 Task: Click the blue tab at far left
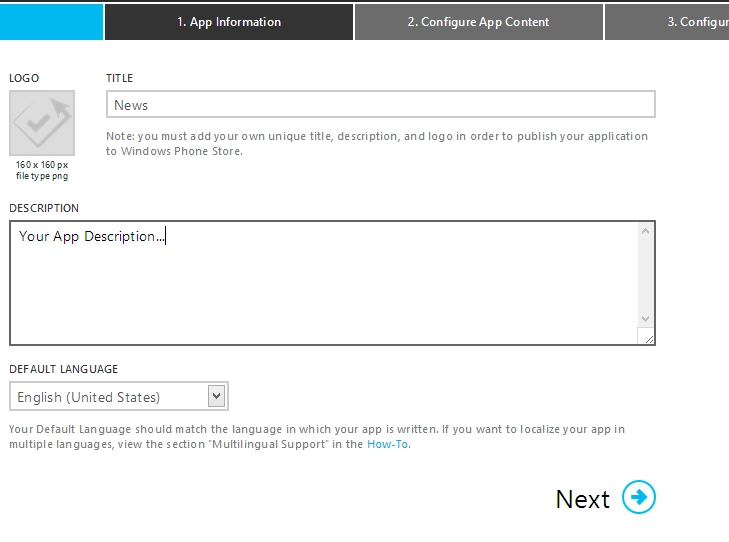tap(51, 22)
